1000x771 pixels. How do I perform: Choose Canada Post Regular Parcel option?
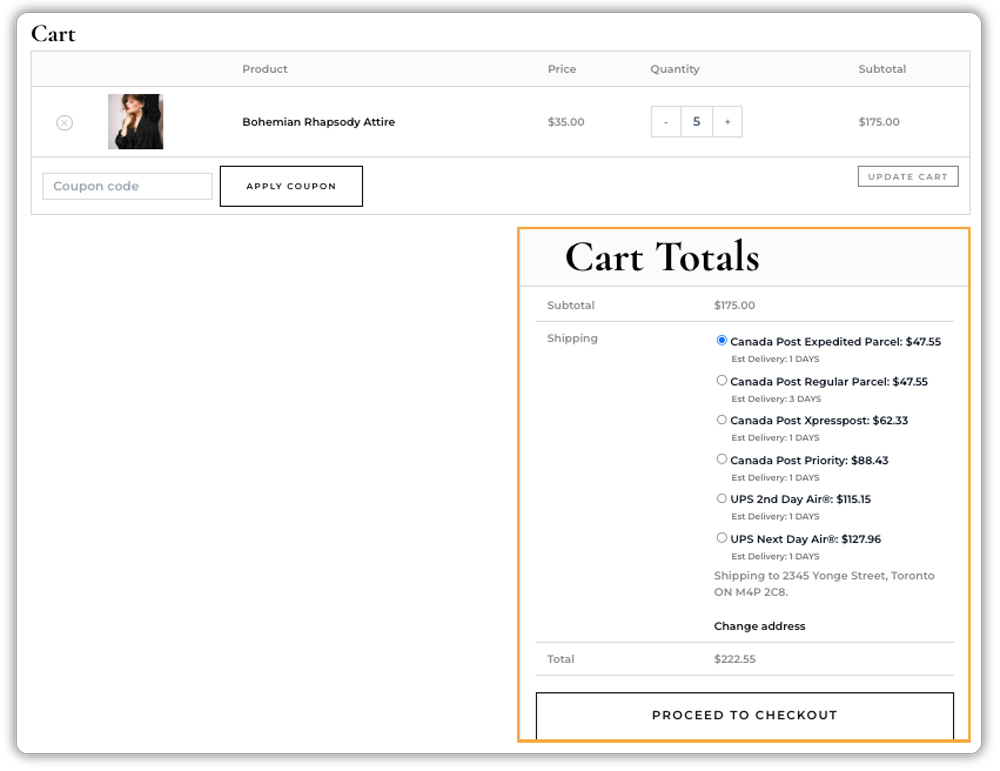point(721,380)
